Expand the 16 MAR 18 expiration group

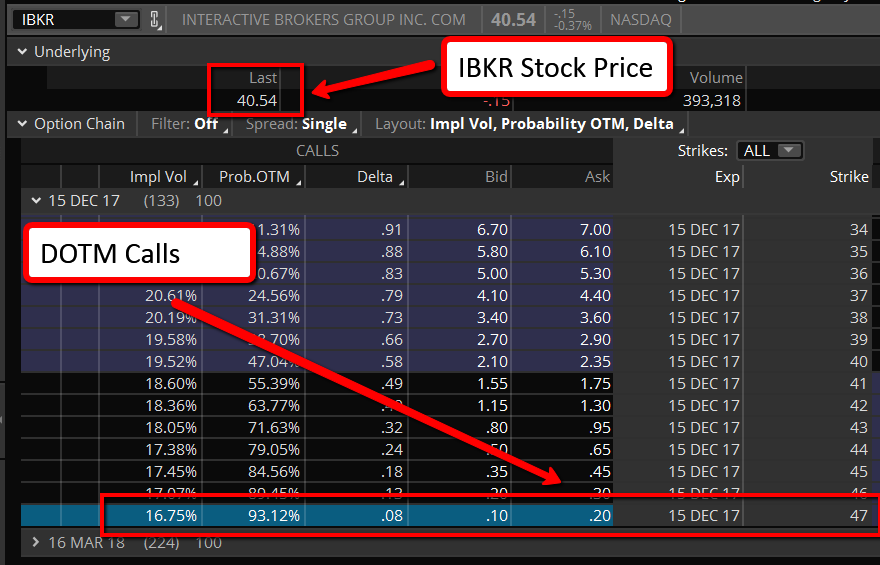click(x=36, y=542)
